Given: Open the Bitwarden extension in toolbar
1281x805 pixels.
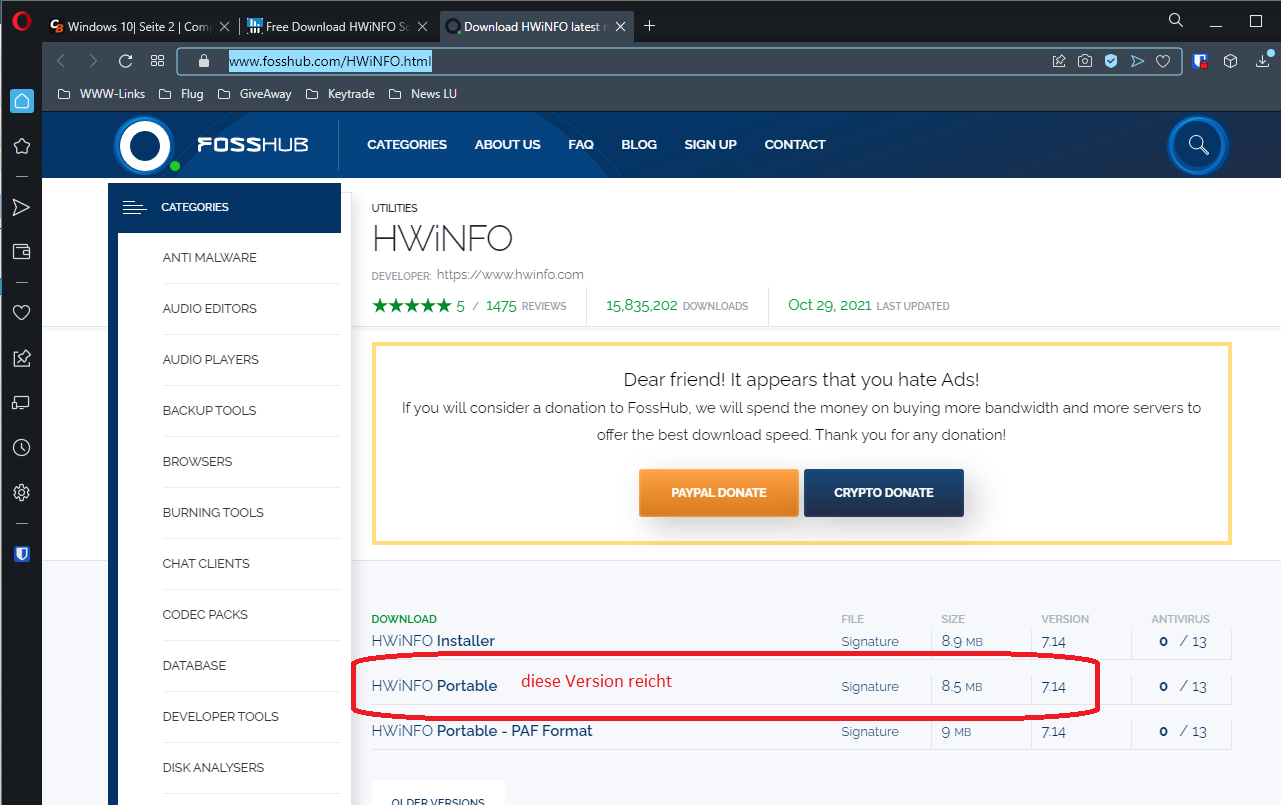Looking at the screenshot, I should (1200, 61).
